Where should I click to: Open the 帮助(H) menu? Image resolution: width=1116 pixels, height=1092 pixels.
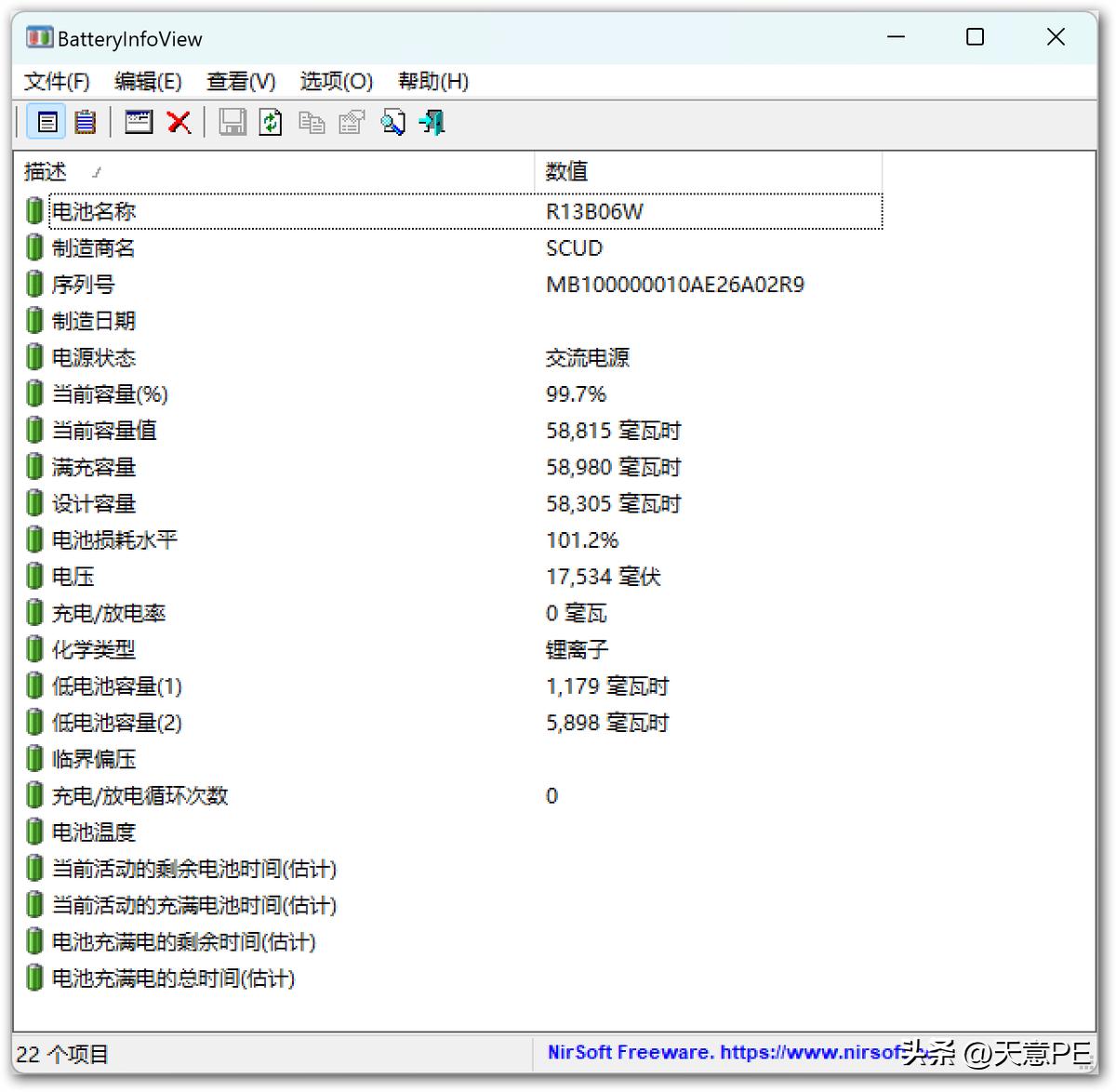[432, 82]
